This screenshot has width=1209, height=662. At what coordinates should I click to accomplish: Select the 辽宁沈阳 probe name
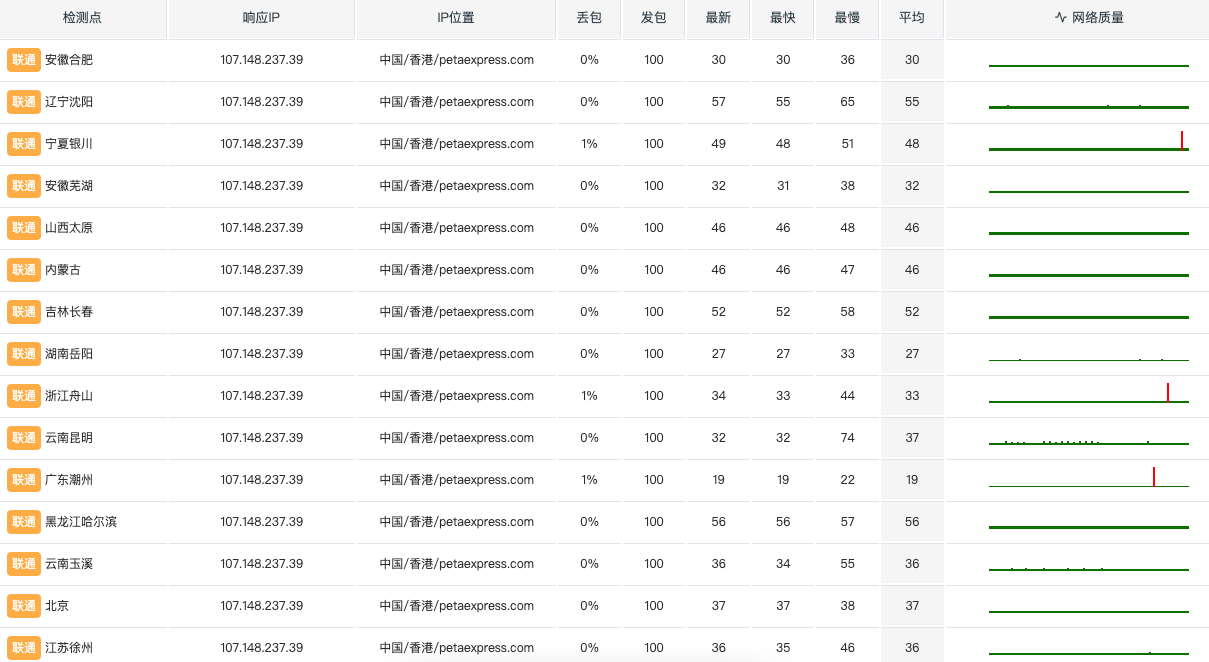[69, 102]
